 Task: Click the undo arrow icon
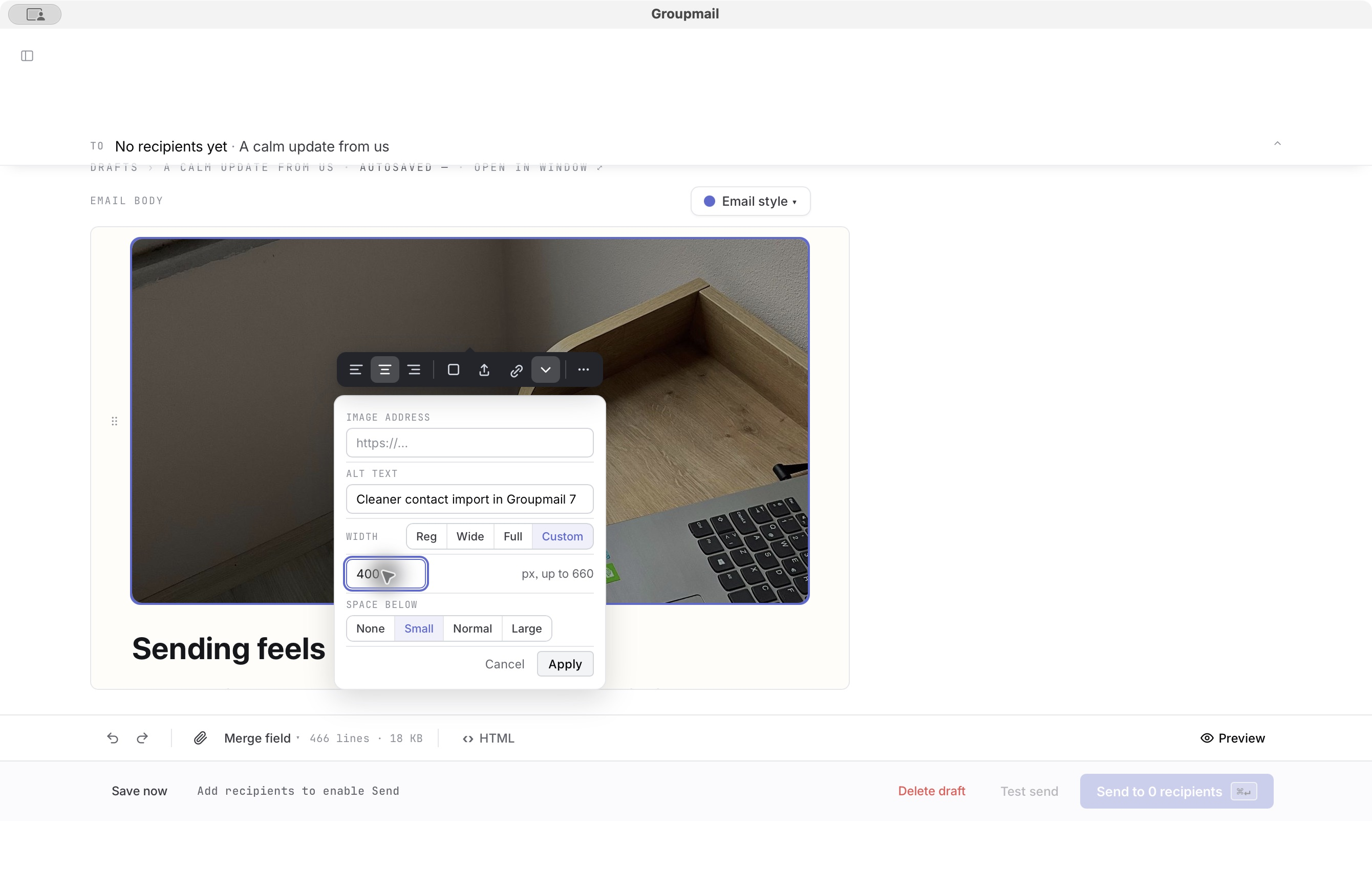112,738
